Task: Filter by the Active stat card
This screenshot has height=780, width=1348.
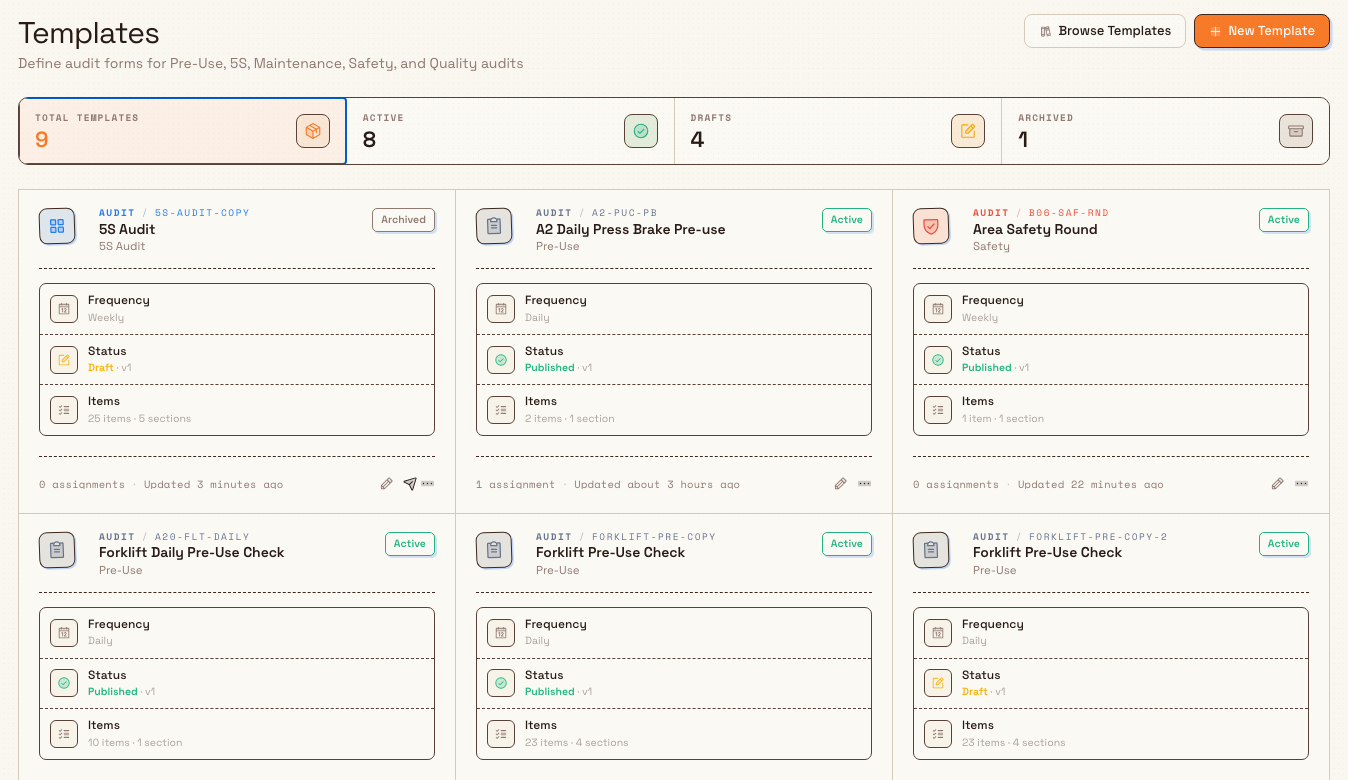Action: click(510, 131)
